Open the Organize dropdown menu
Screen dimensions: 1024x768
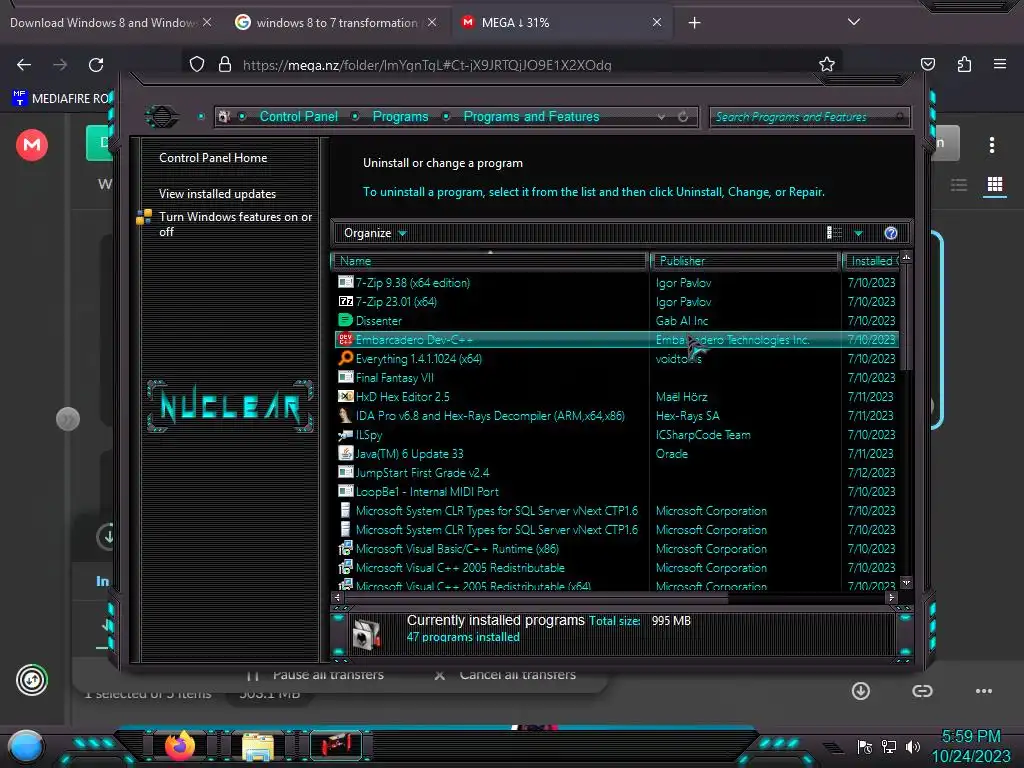point(375,233)
